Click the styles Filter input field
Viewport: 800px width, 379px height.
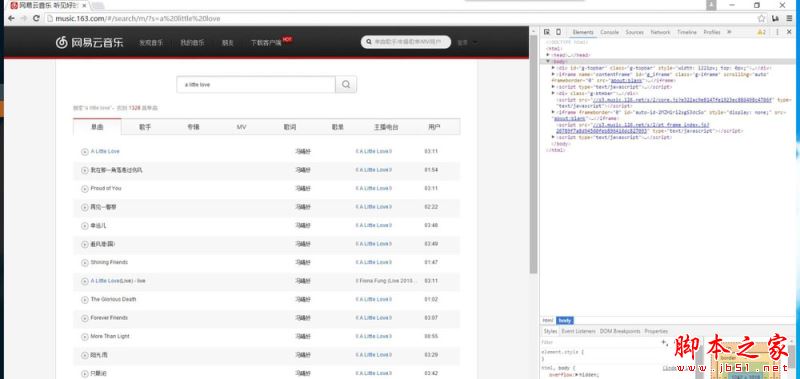pos(599,343)
